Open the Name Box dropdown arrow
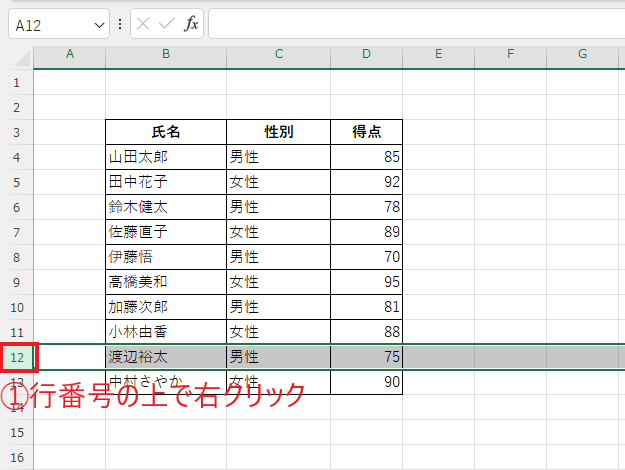625x470 pixels. tap(99, 26)
